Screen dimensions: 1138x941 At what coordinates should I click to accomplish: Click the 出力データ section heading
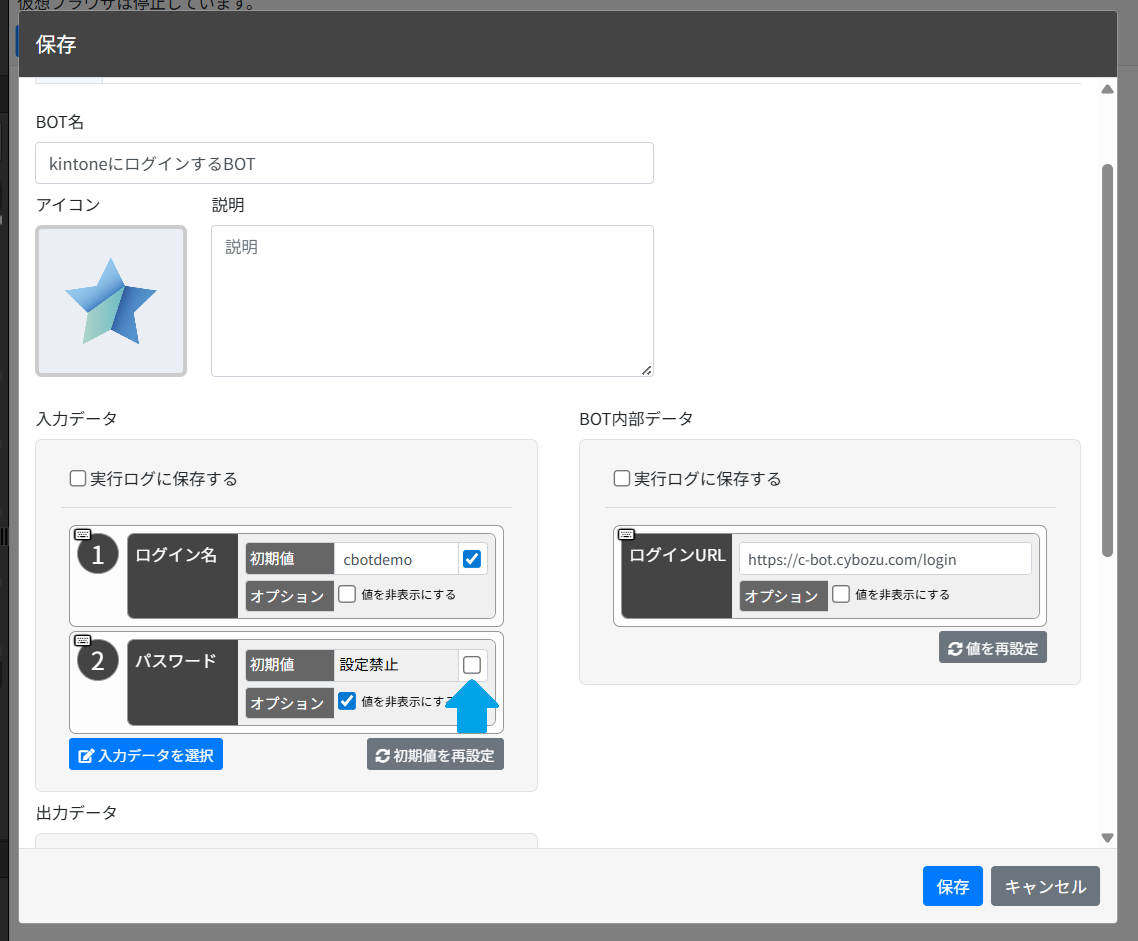coord(76,813)
